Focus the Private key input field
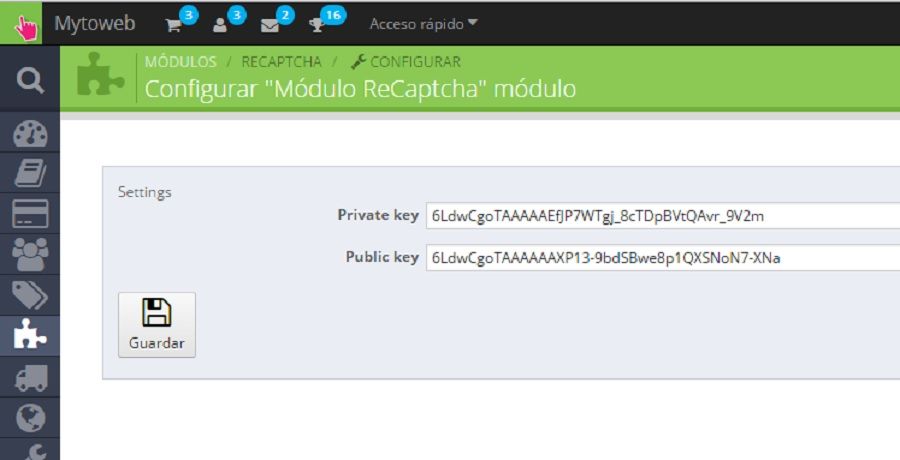Image resolution: width=900 pixels, height=460 pixels. tap(663, 216)
